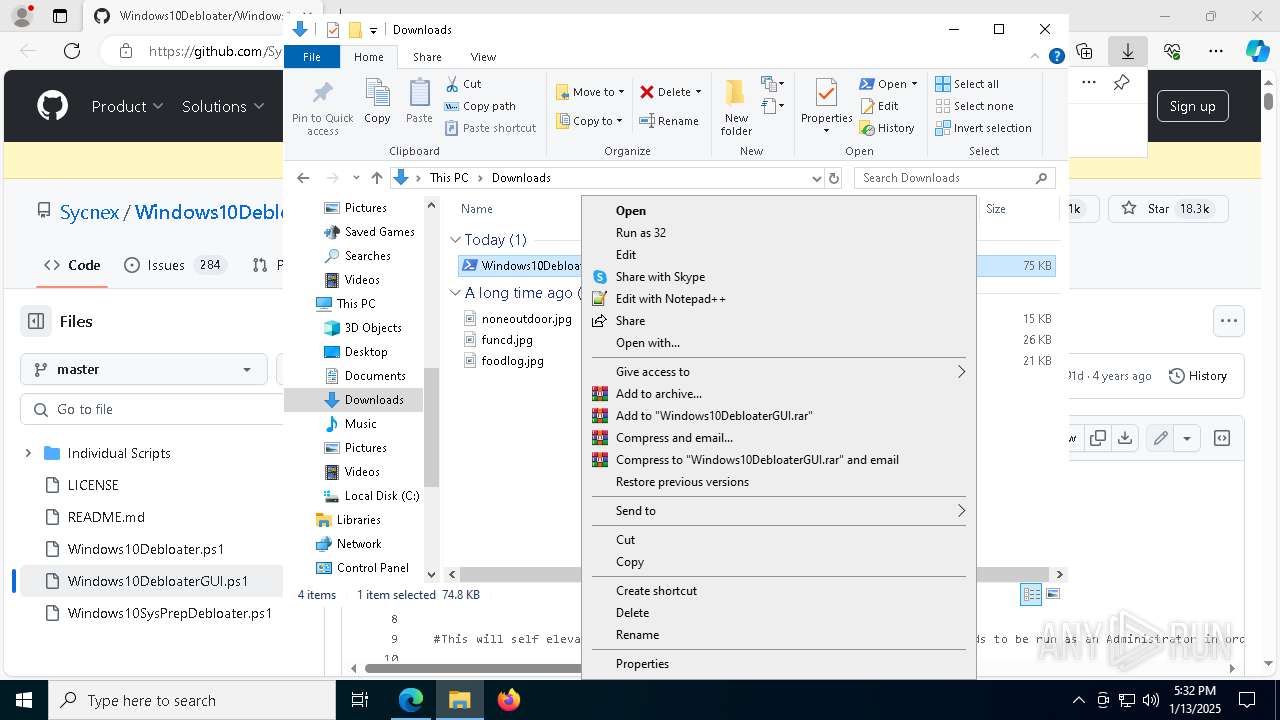Open Microsoft Edge from taskbar
The height and width of the screenshot is (720, 1280).
(411, 700)
